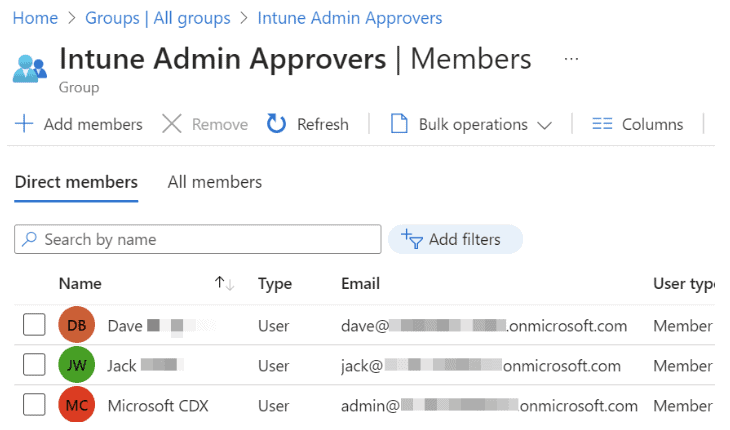The width and height of the screenshot is (730, 430).
Task: Tick the checkbox next to Jack
Action: point(34,365)
